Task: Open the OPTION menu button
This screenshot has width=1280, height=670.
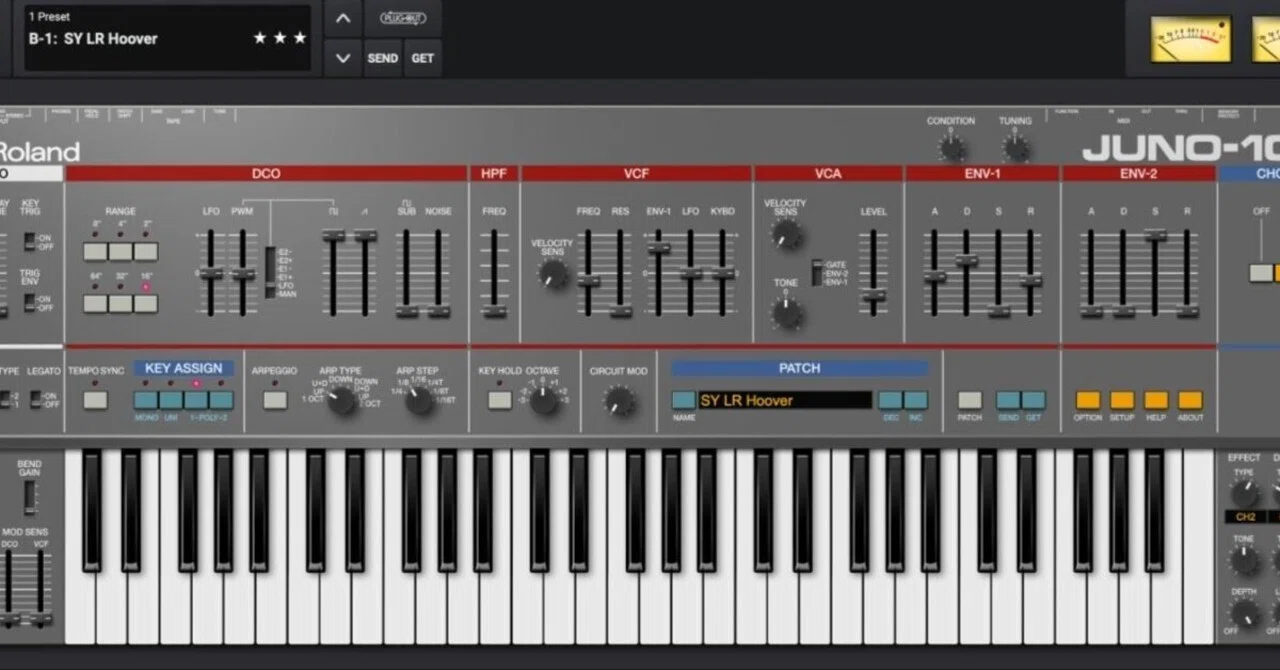Action: pyautogui.click(x=1088, y=400)
